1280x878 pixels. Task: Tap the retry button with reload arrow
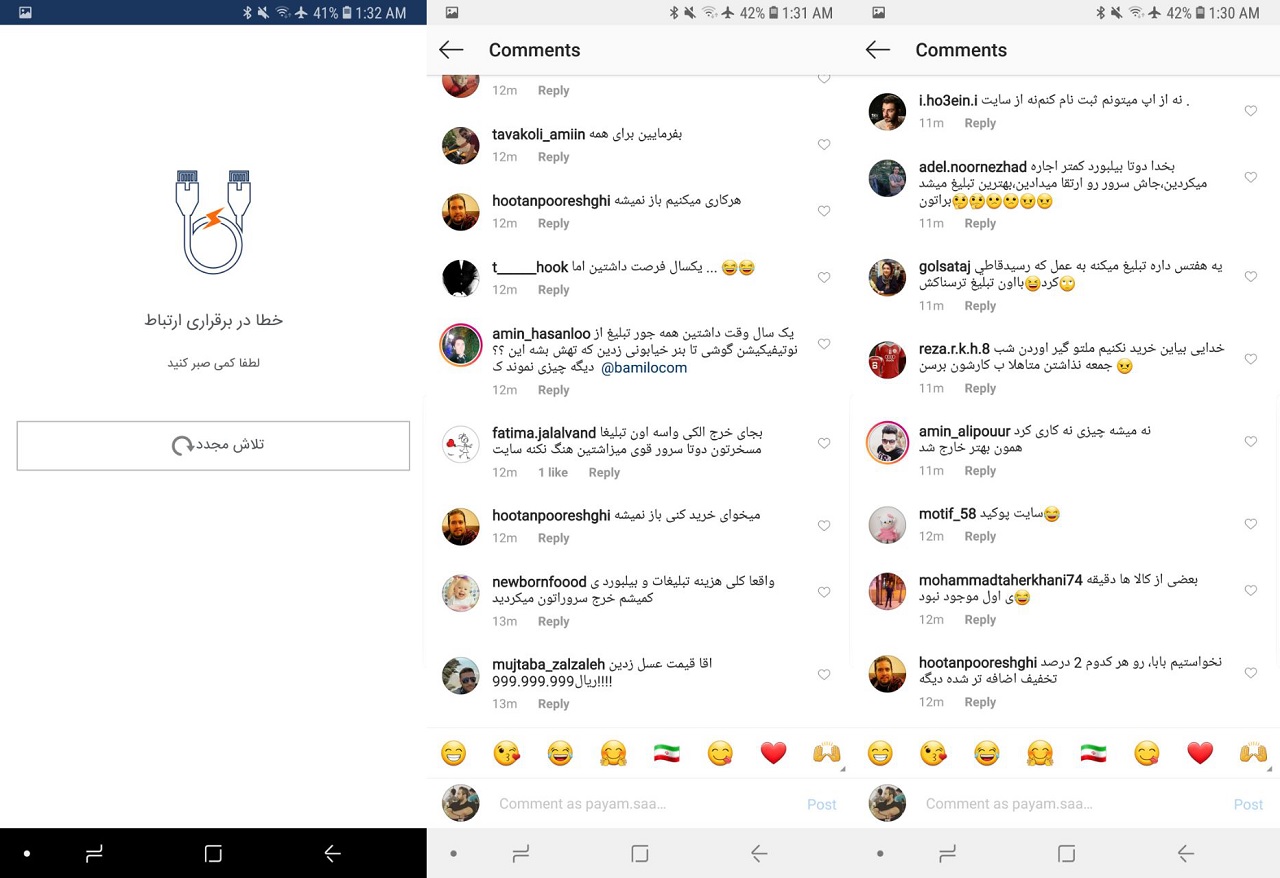[213, 445]
